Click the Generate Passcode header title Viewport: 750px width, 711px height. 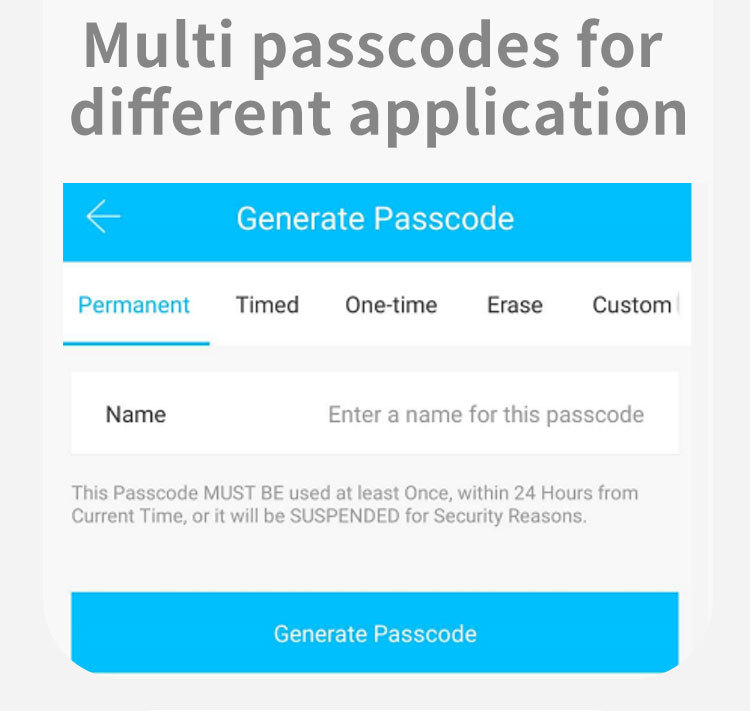click(x=375, y=219)
